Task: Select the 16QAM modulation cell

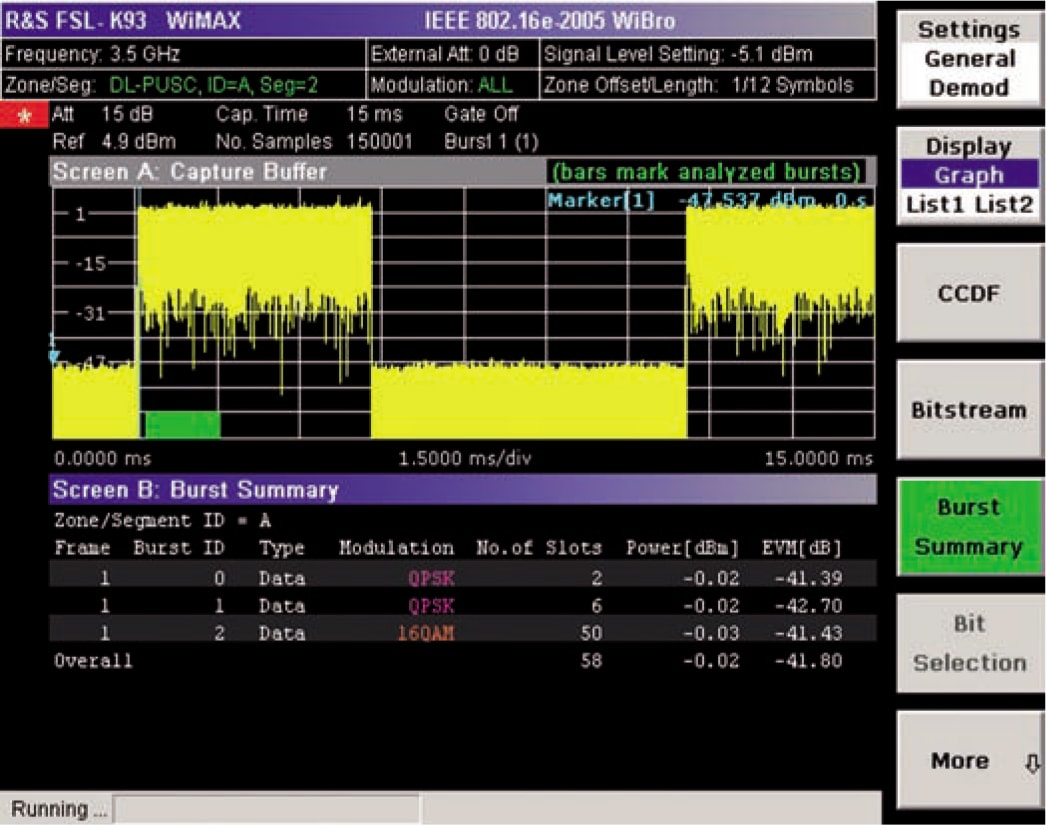Action: point(426,633)
